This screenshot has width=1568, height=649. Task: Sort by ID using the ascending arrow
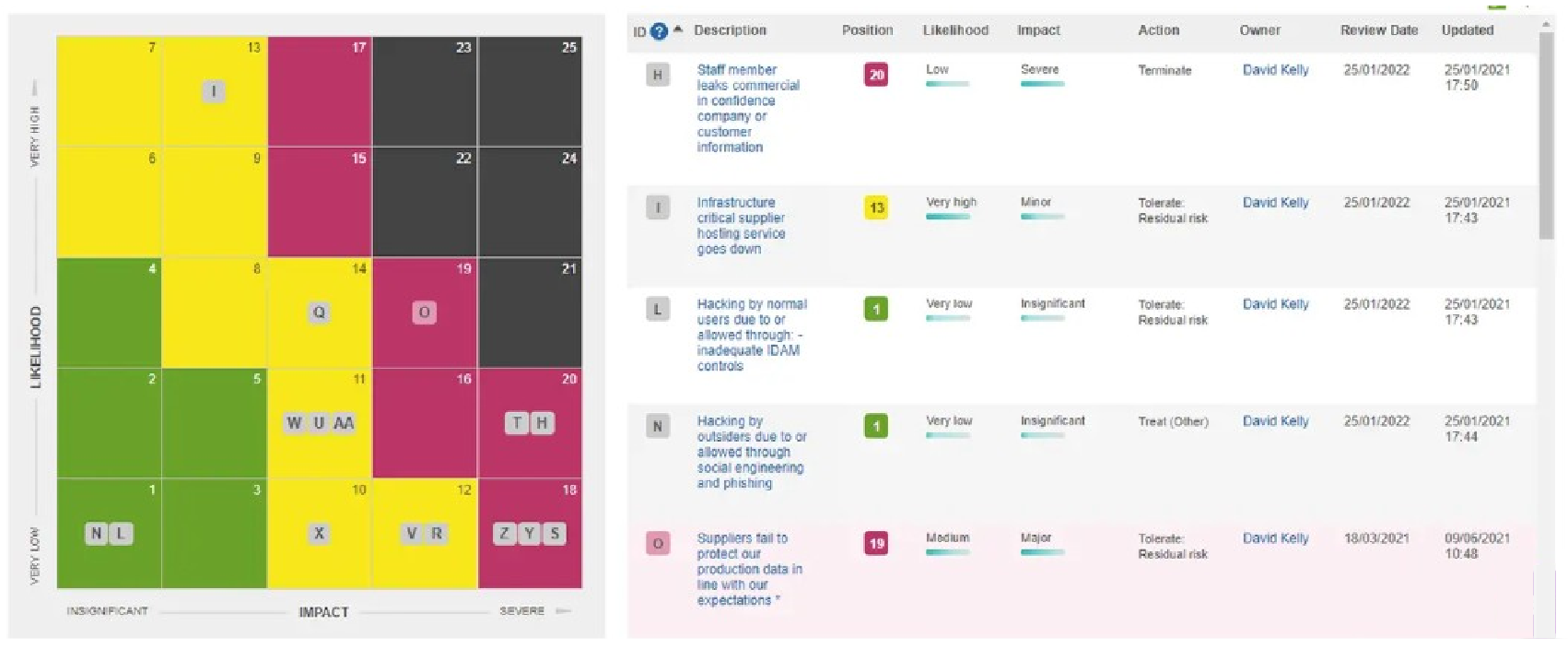[x=678, y=29]
